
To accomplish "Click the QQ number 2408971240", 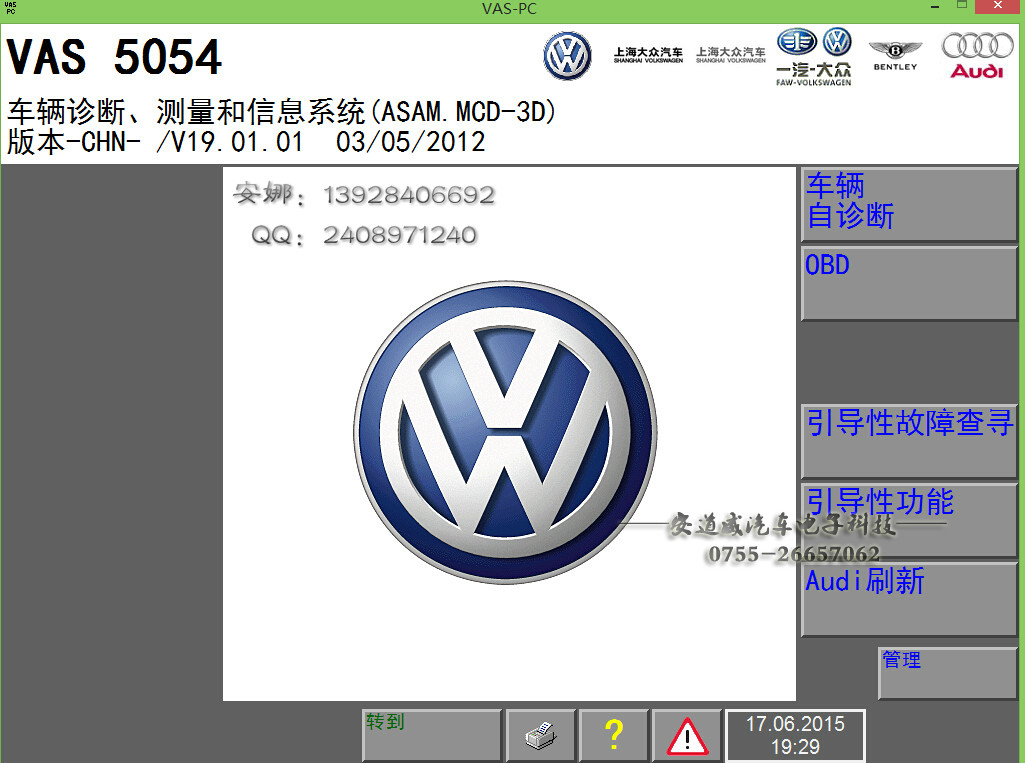I will click(399, 235).
